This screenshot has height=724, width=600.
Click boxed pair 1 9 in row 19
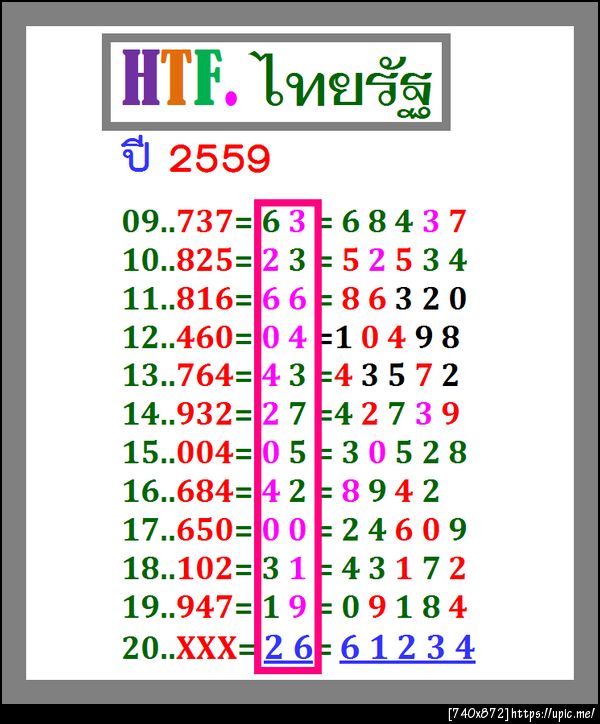tap(285, 606)
